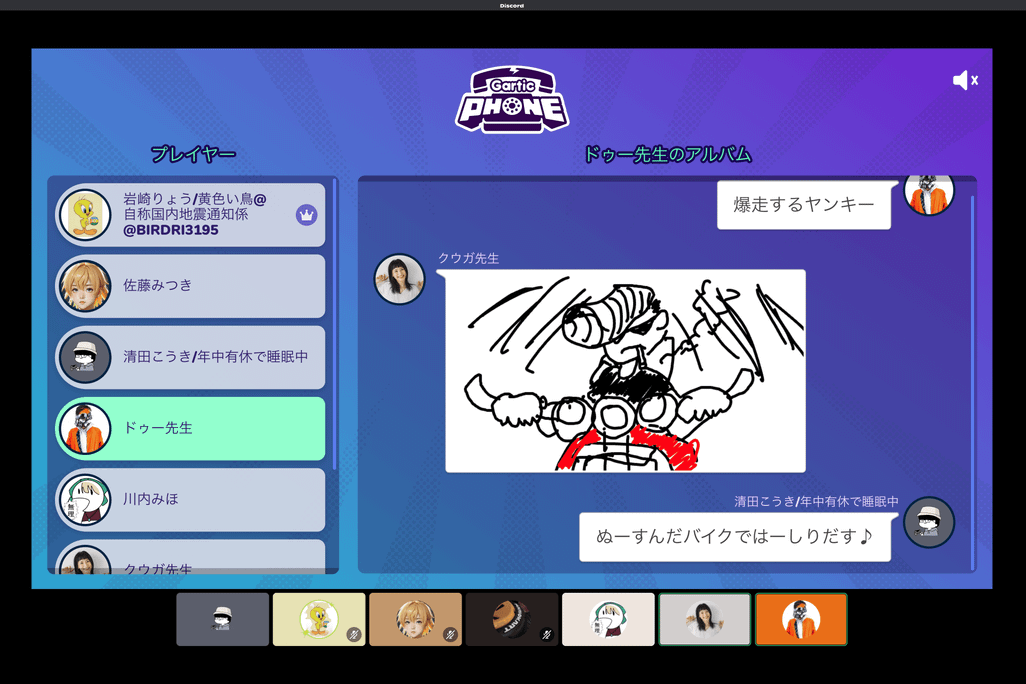Image resolution: width=1026 pixels, height=684 pixels.
Task: Click the 清田こうき/年中有休で睡眠中 label in album
Action: [x=816, y=501]
